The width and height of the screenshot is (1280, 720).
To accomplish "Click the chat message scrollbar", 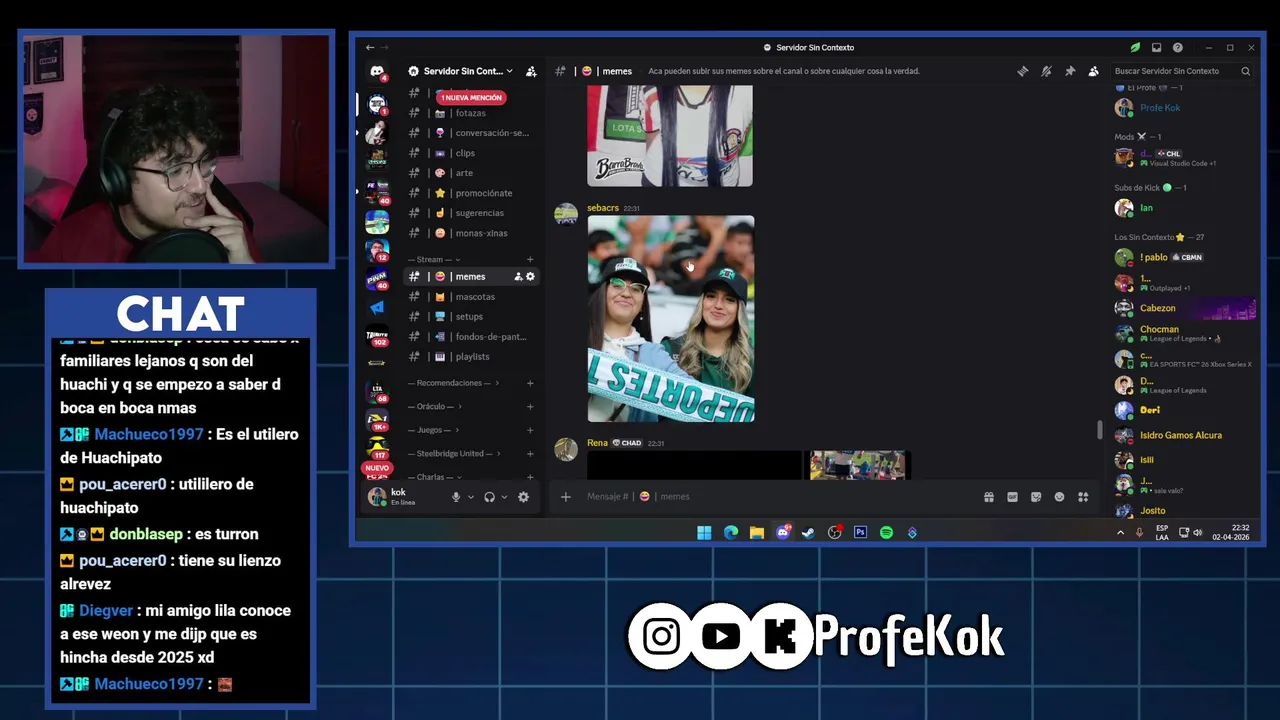I will [x=1100, y=430].
